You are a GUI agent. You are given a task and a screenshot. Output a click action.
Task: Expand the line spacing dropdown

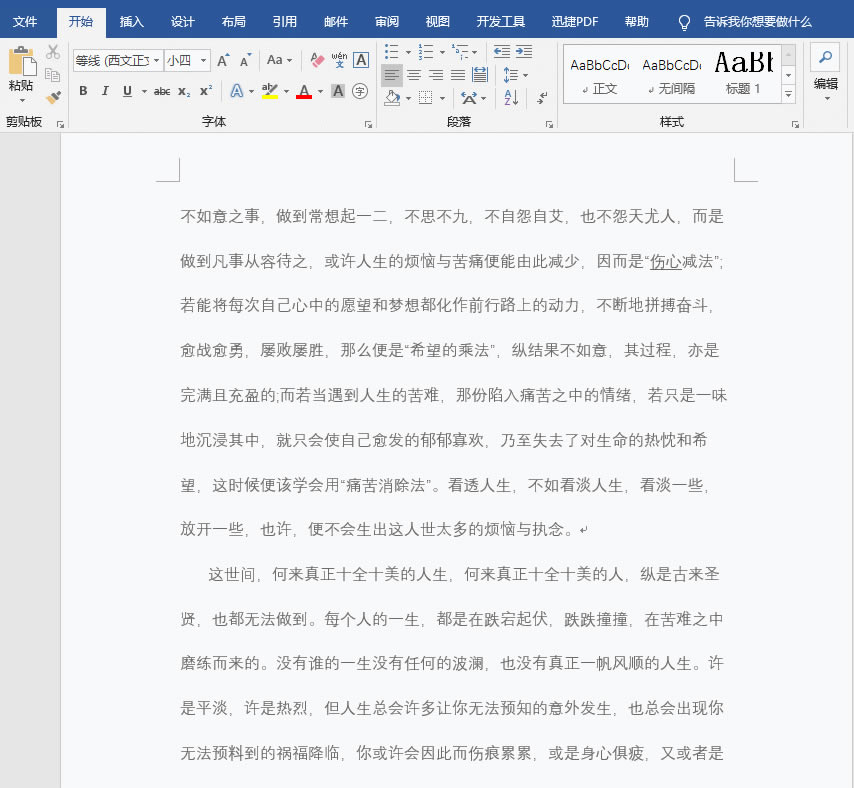pos(525,75)
